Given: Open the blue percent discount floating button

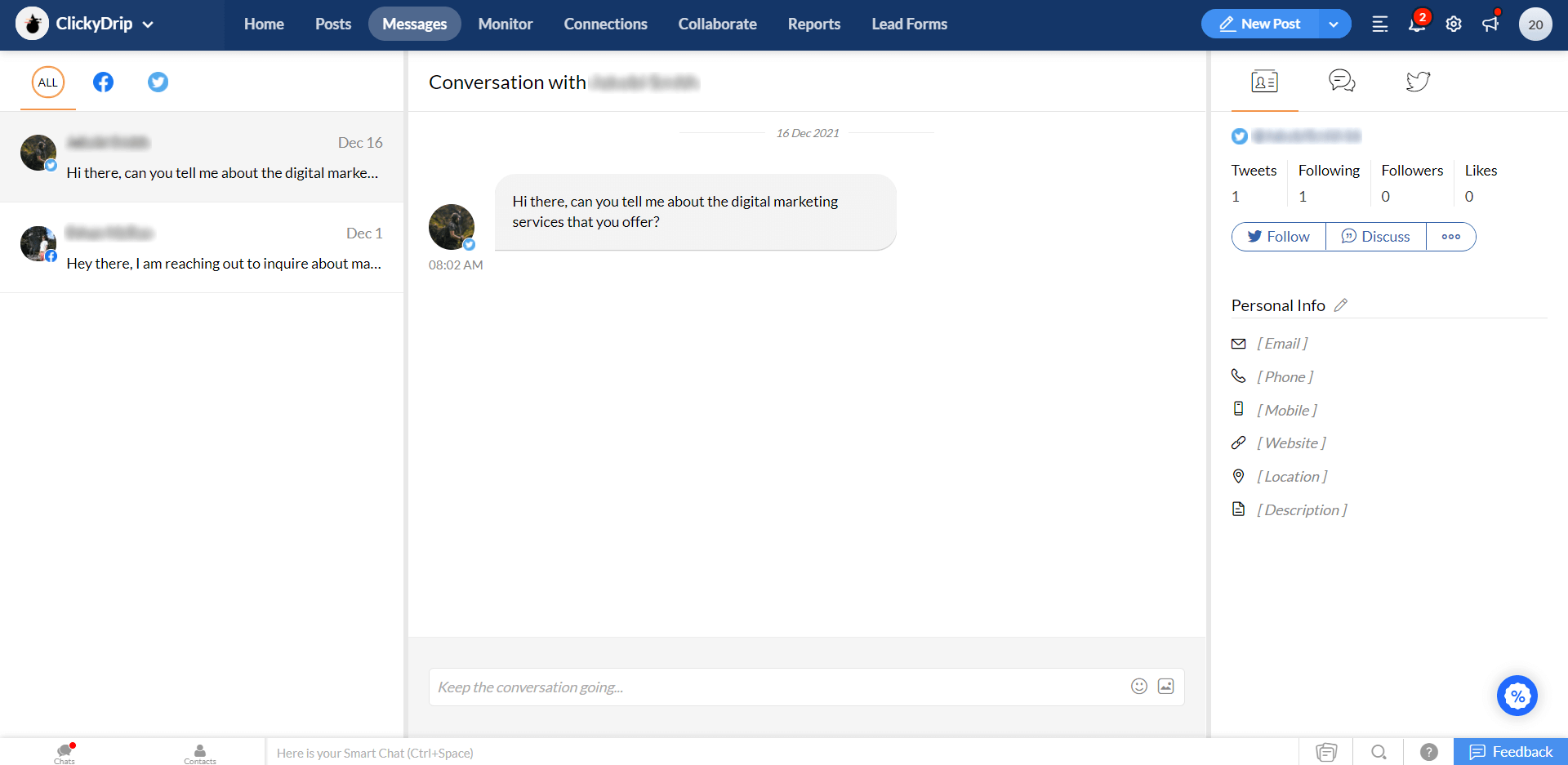Looking at the screenshot, I should tap(1517, 696).
